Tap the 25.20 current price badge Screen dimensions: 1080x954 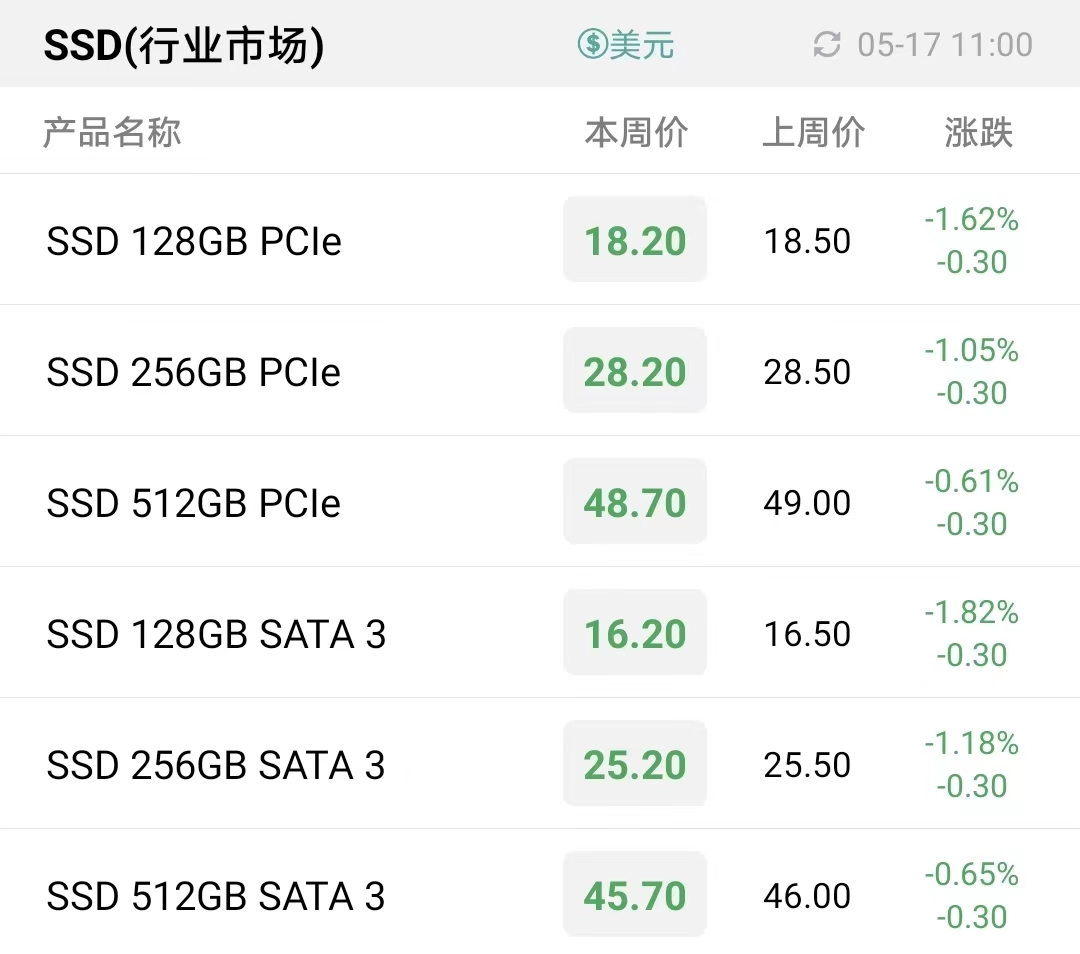pos(635,763)
